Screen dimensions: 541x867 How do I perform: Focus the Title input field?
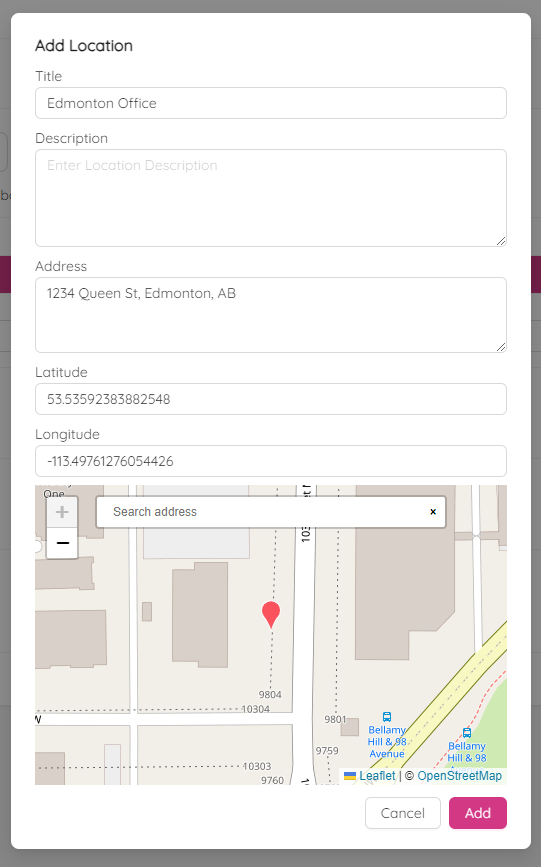click(x=271, y=103)
